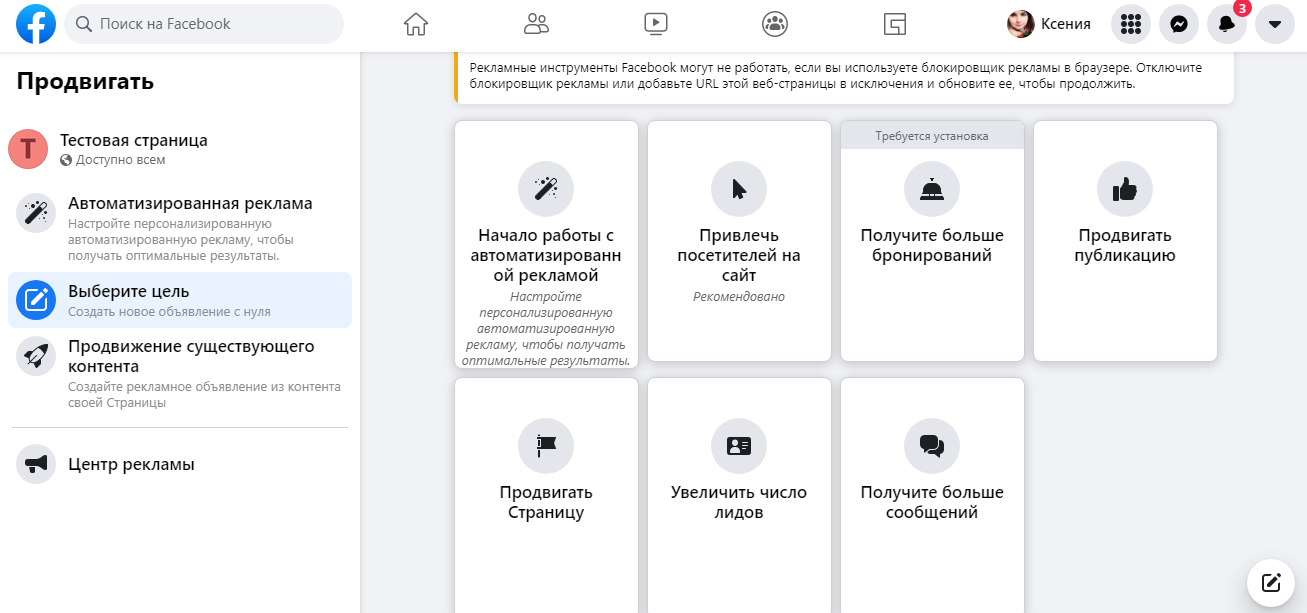Click the ad blocker warning message text
The width and height of the screenshot is (1307, 613).
[x=835, y=76]
